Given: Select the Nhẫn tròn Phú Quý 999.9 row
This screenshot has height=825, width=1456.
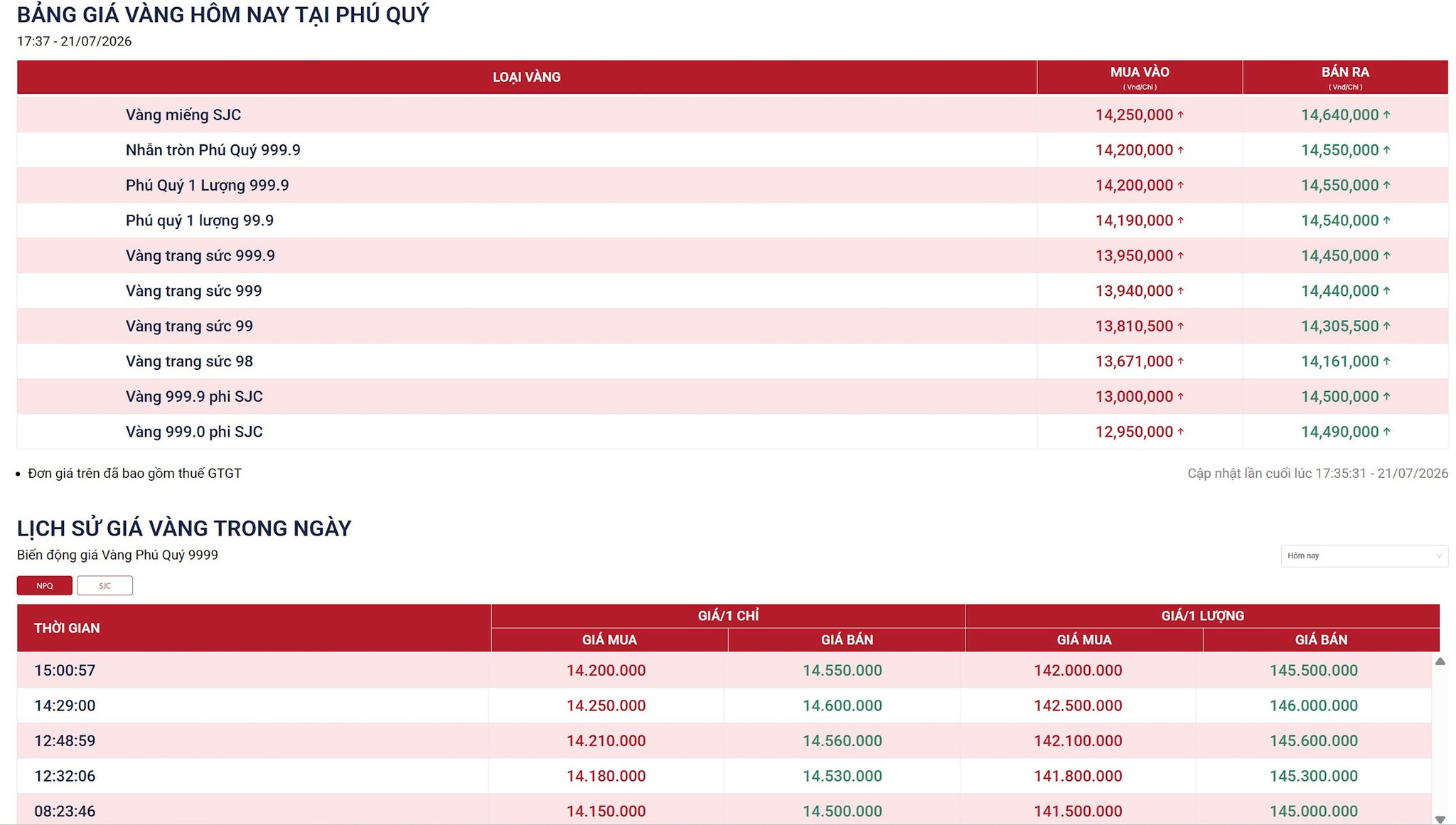Looking at the screenshot, I should (732, 150).
